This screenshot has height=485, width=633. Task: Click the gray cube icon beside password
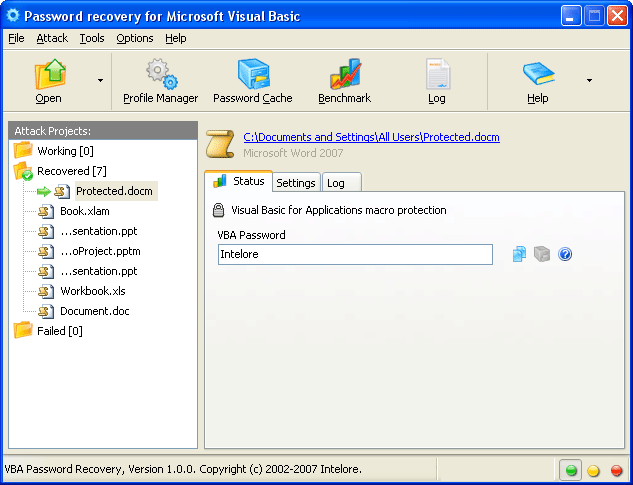(542, 255)
